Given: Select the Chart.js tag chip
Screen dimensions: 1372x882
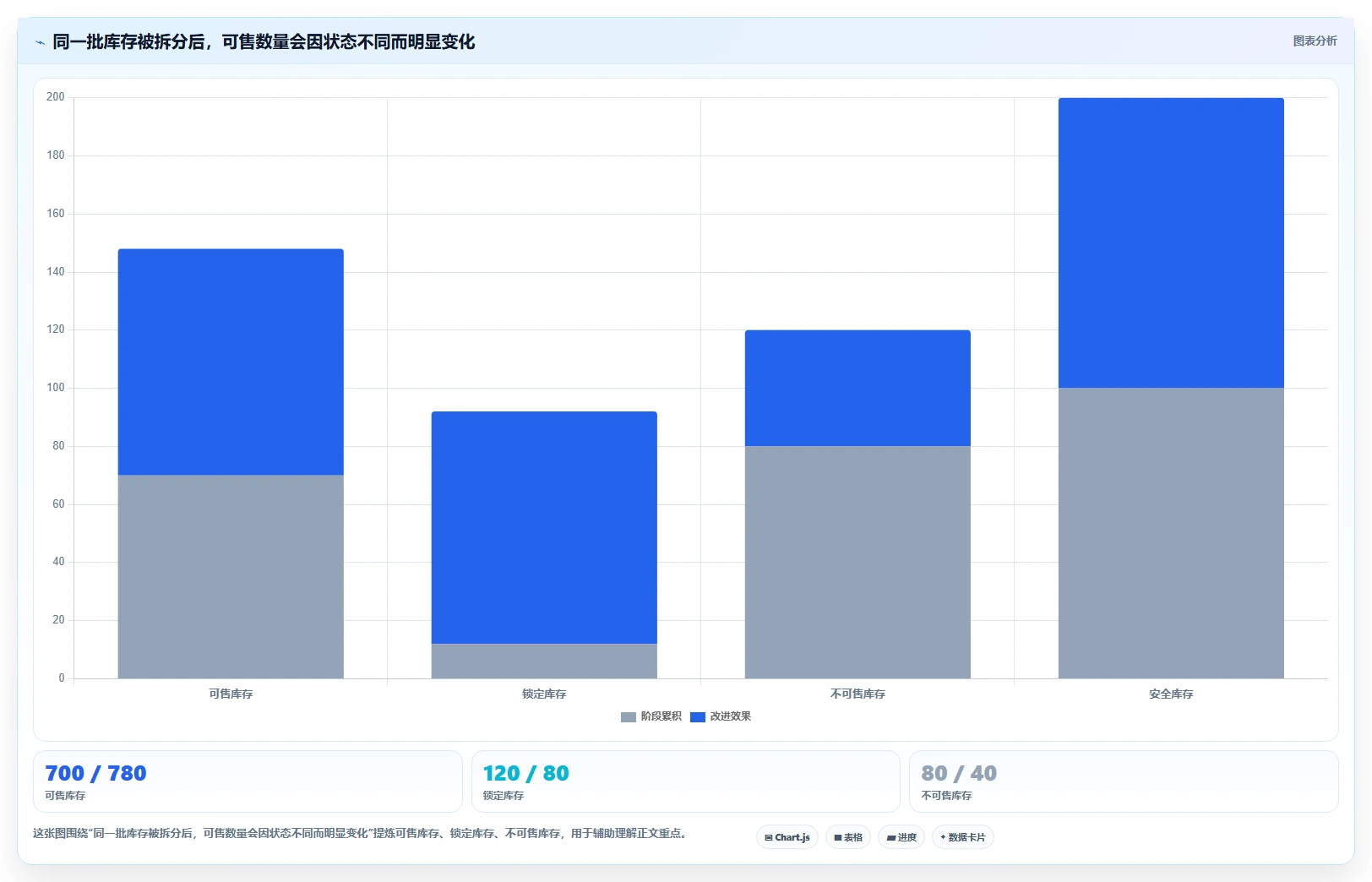Looking at the screenshot, I should tap(787, 837).
